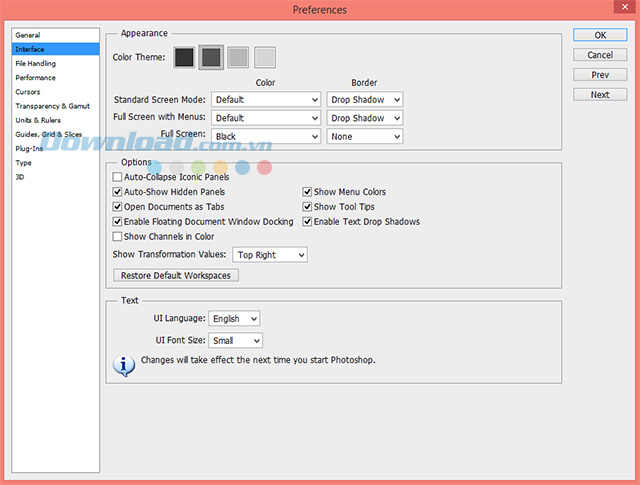
Task: Click the Show Transformation Values label
Action: point(169,254)
